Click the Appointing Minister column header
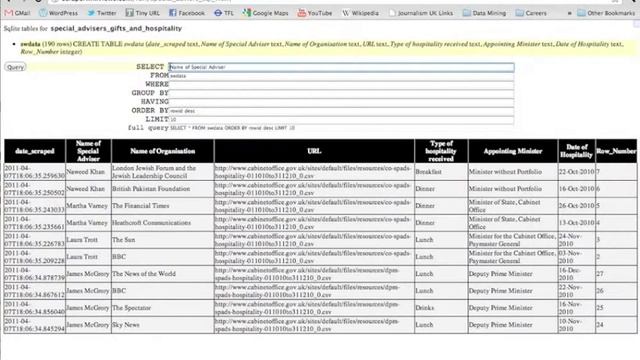640x360 pixels. point(513,151)
